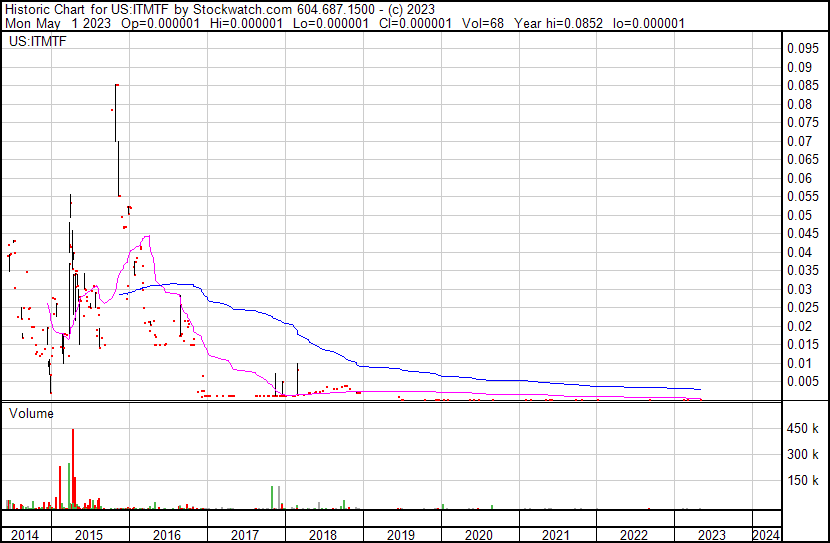Click the 2023 year label on the time axis
830x543 pixels.
click(x=712, y=535)
